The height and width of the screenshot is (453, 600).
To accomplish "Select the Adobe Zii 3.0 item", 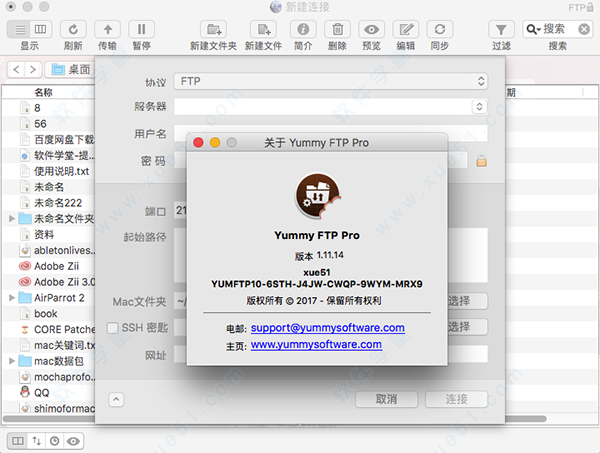I will tap(64, 282).
